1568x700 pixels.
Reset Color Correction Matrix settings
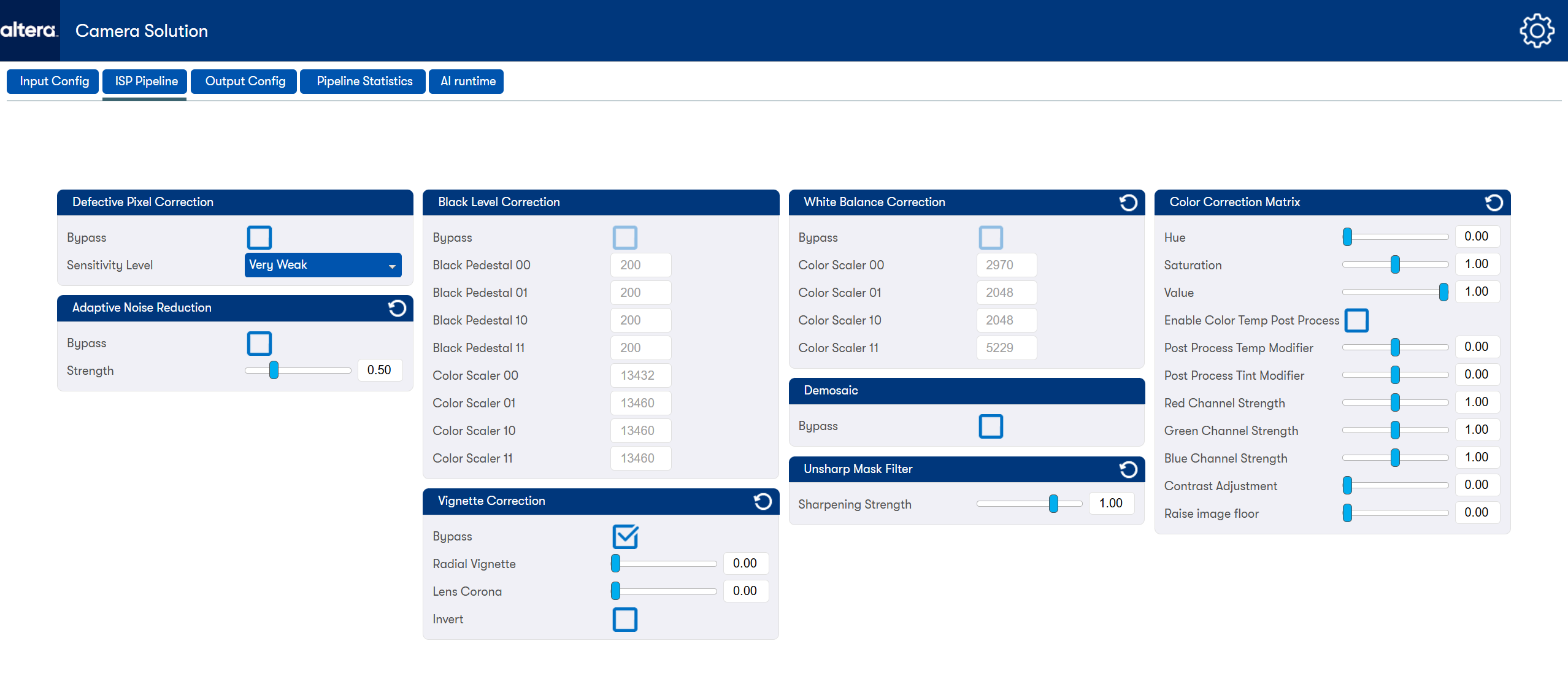[1494, 202]
